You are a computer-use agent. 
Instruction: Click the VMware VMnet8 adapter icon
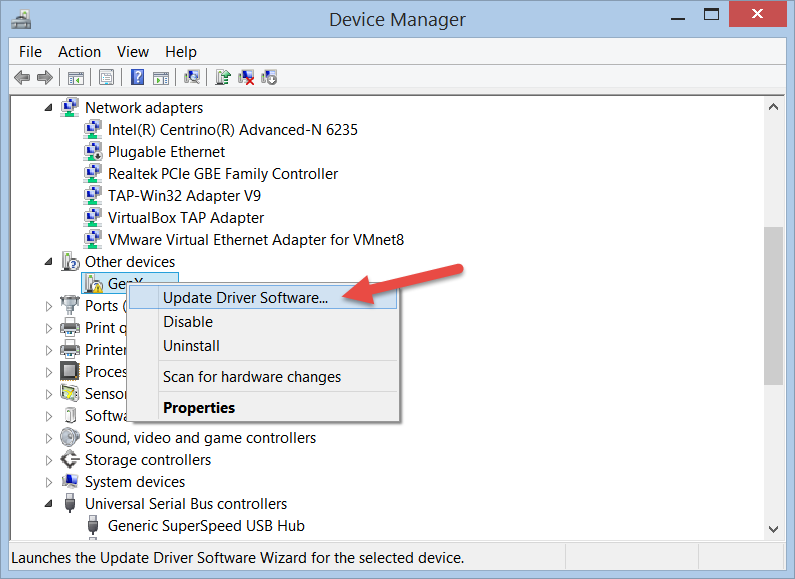[x=92, y=239]
